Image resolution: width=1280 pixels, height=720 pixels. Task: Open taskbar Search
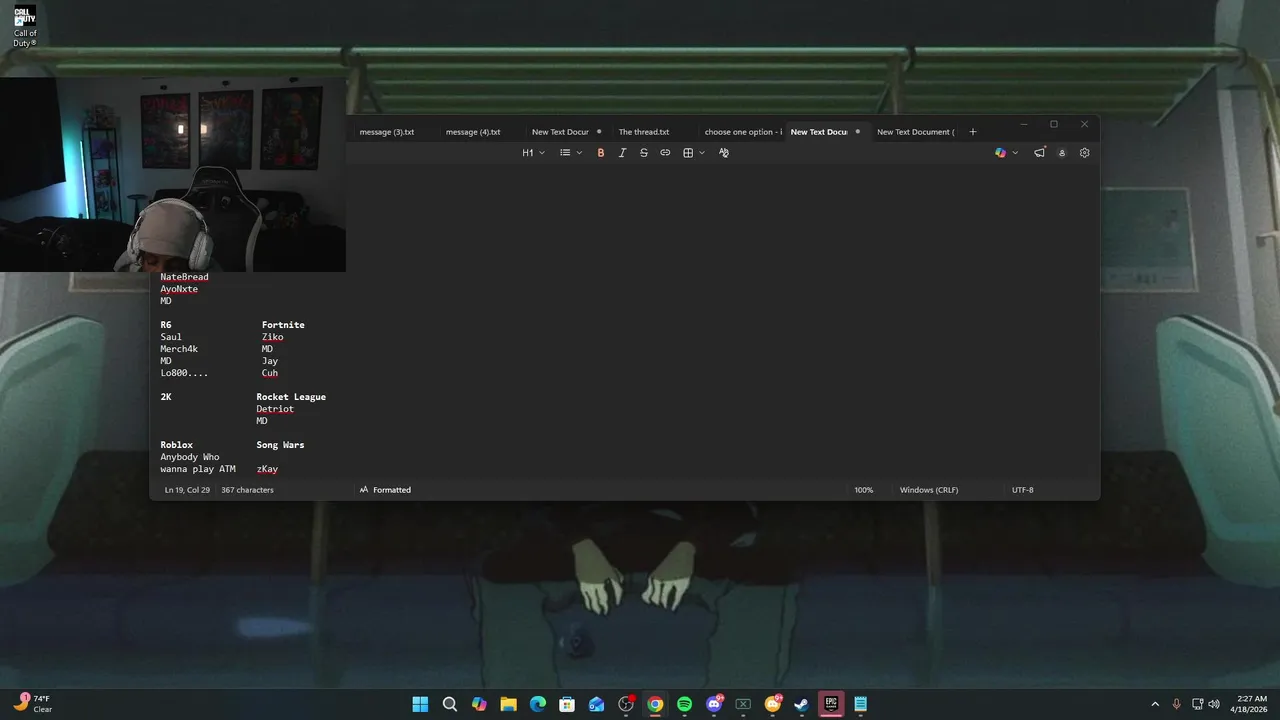click(450, 704)
